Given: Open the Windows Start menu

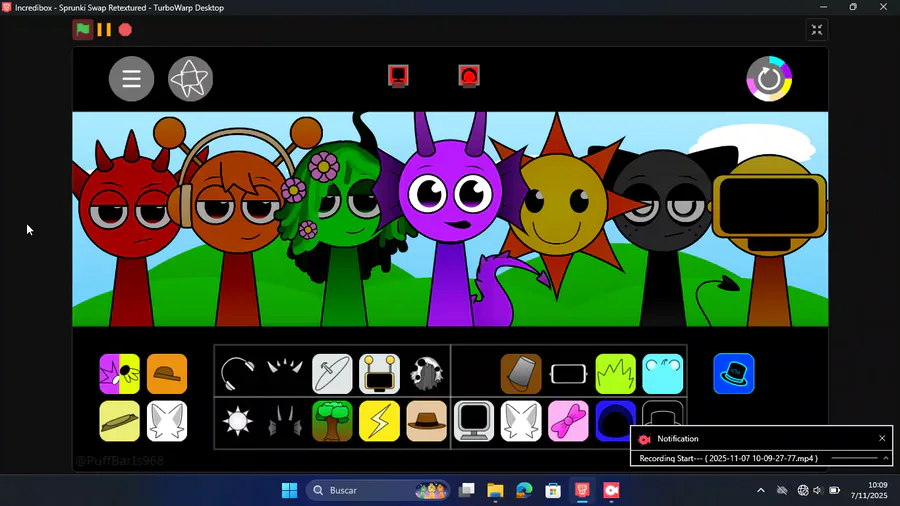Looking at the screenshot, I should click(x=290, y=491).
